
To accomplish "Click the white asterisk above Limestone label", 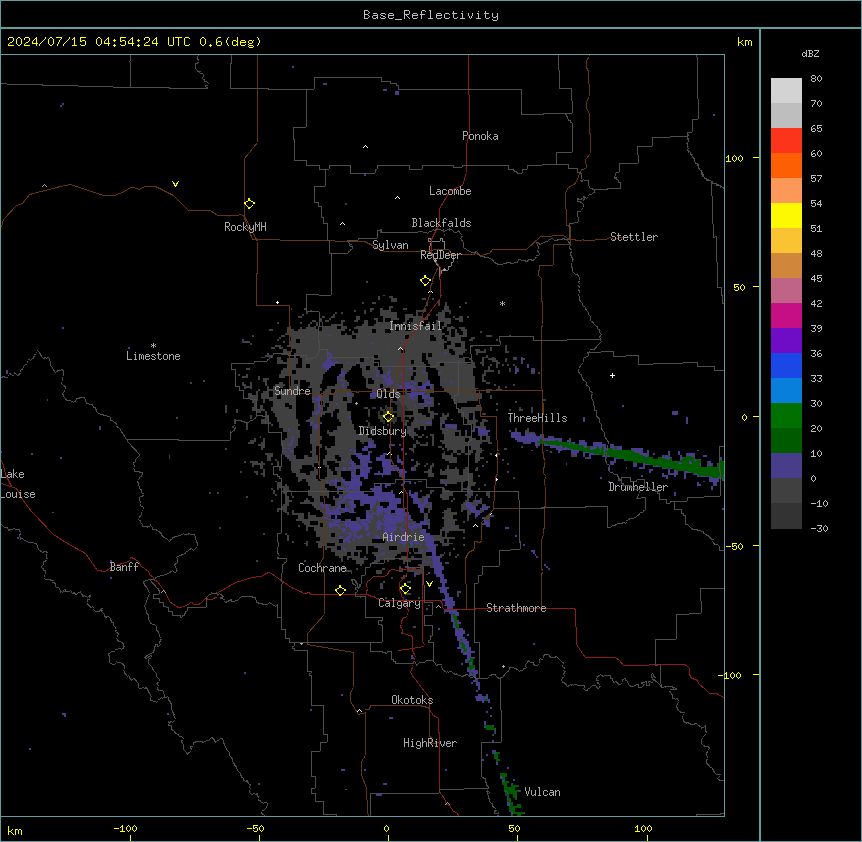I will click(x=153, y=346).
